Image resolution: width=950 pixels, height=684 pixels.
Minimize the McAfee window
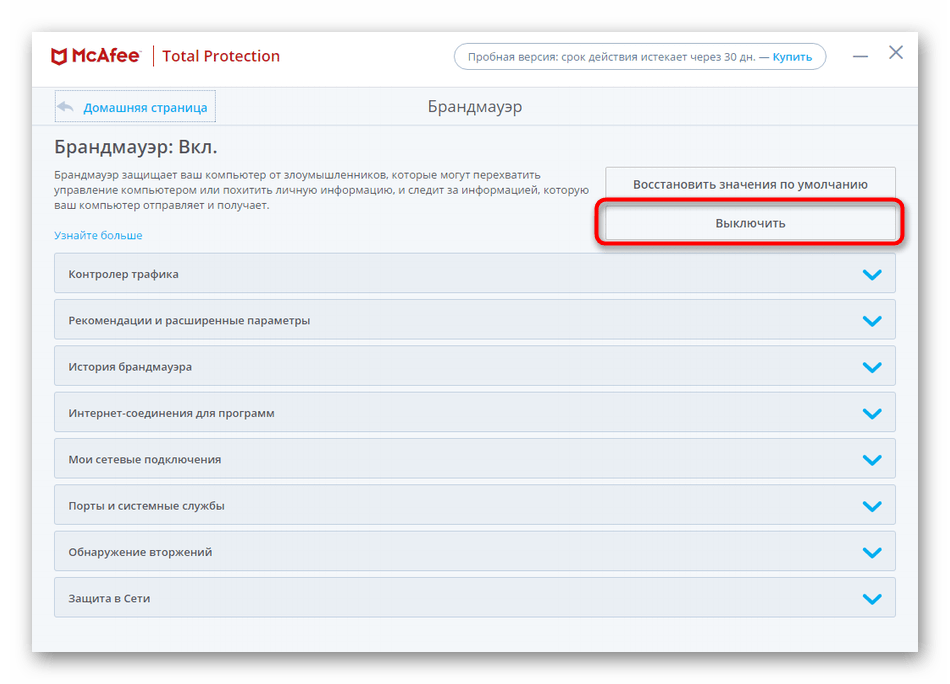(x=860, y=56)
